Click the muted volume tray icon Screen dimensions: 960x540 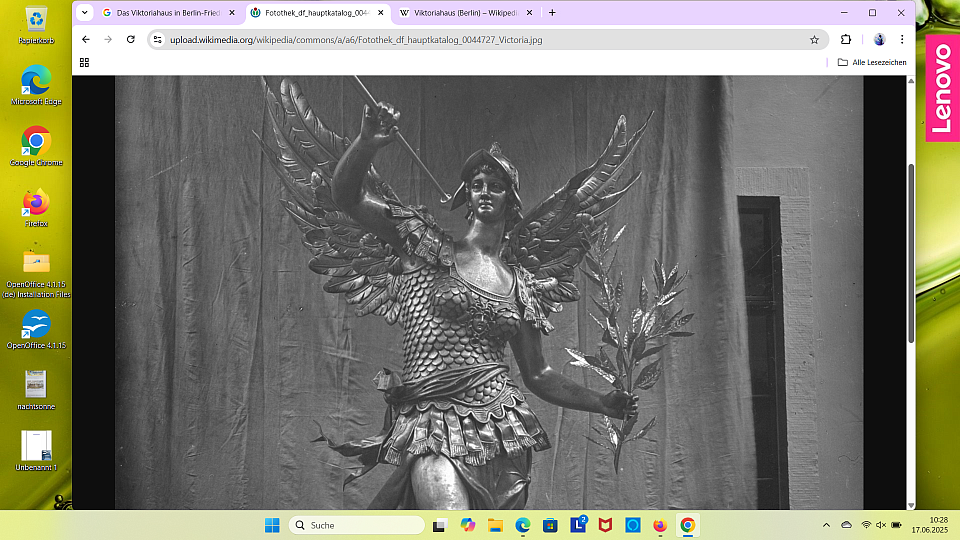881,525
